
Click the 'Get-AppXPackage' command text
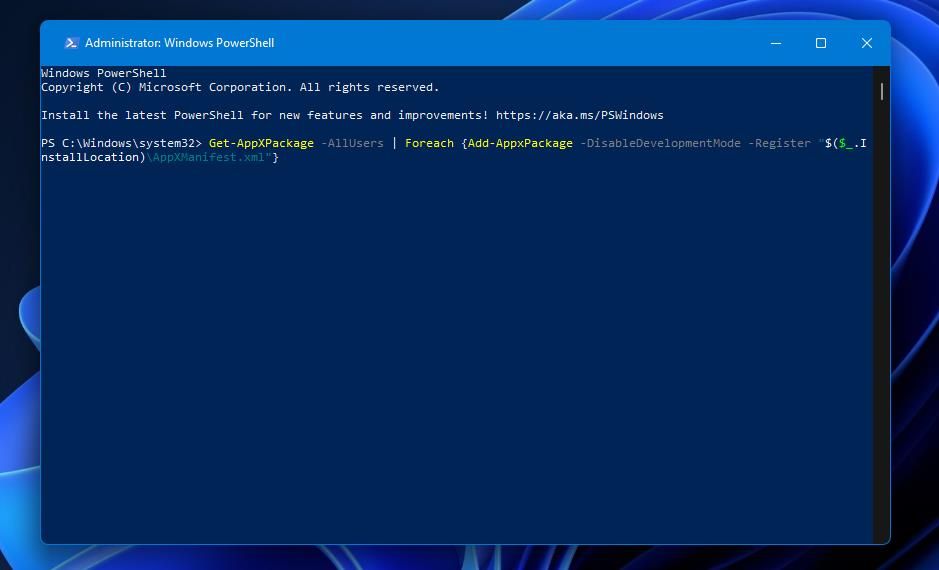tap(261, 143)
